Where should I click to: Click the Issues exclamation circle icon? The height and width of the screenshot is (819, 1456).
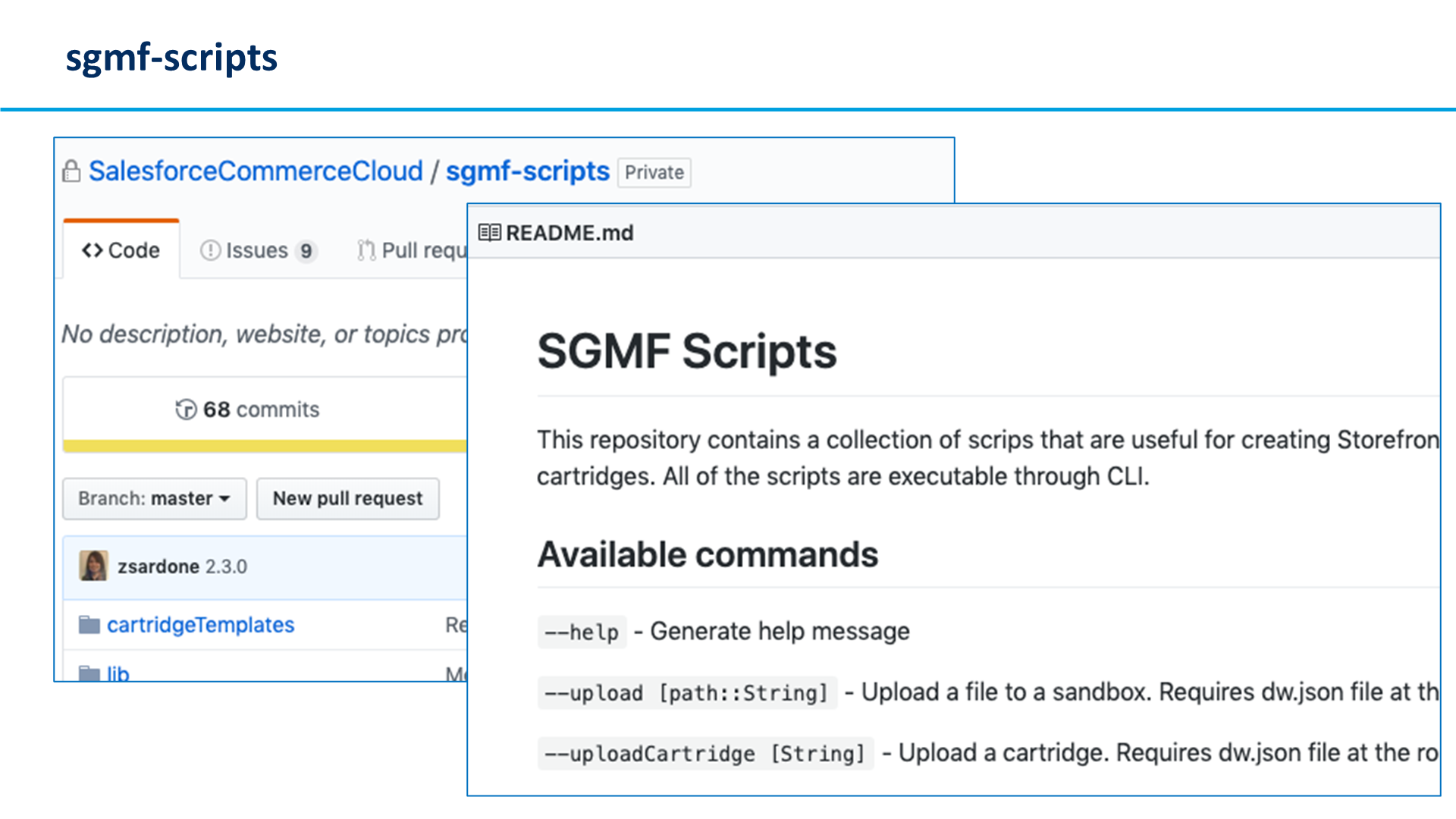click(210, 250)
